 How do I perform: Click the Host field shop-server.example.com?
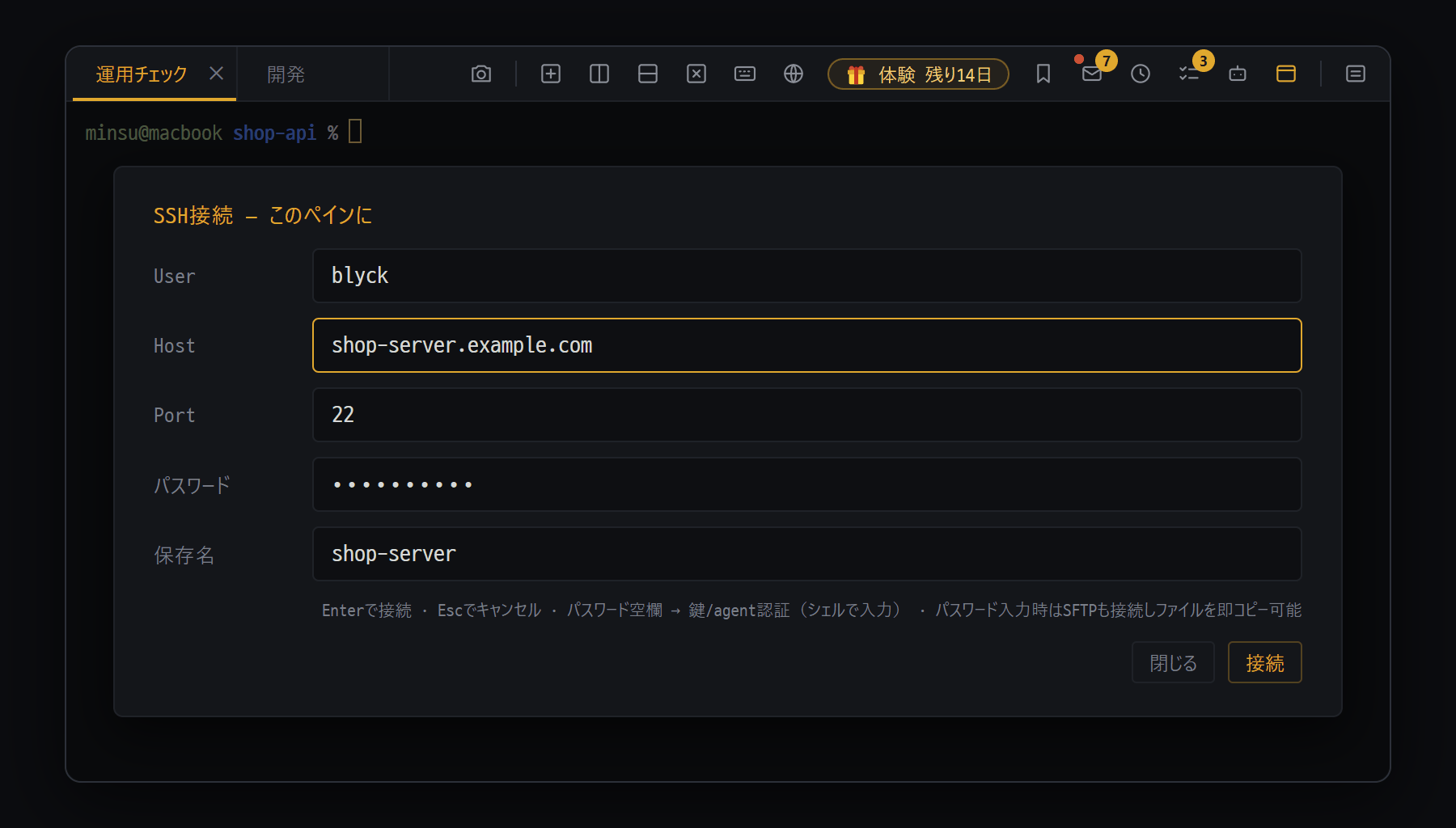[807, 345]
